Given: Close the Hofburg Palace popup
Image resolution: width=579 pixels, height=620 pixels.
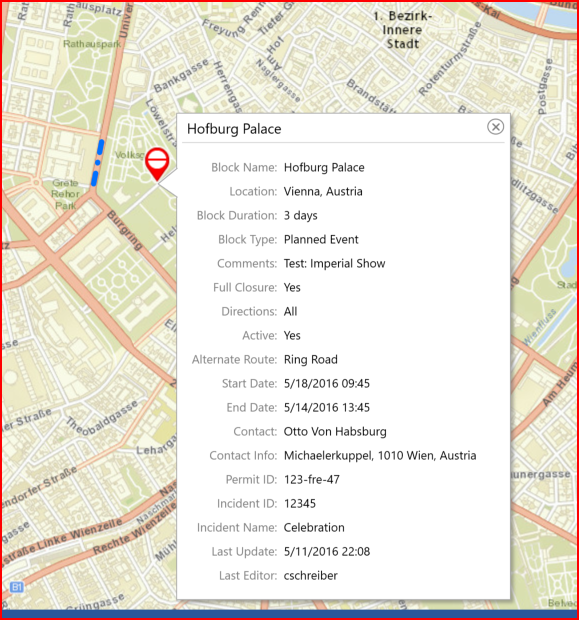Looking at the screenshot, I should pyautogui.click(x=495, y=127).
